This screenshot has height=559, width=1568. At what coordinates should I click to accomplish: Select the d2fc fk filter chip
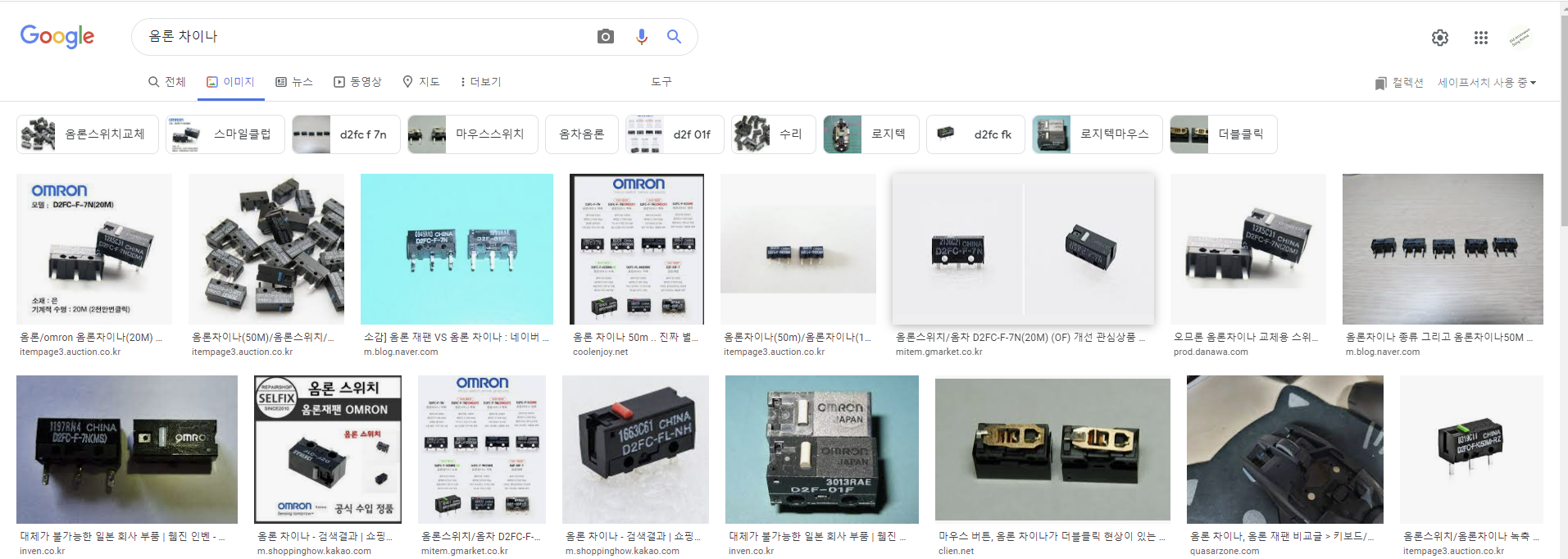(975, 134)
